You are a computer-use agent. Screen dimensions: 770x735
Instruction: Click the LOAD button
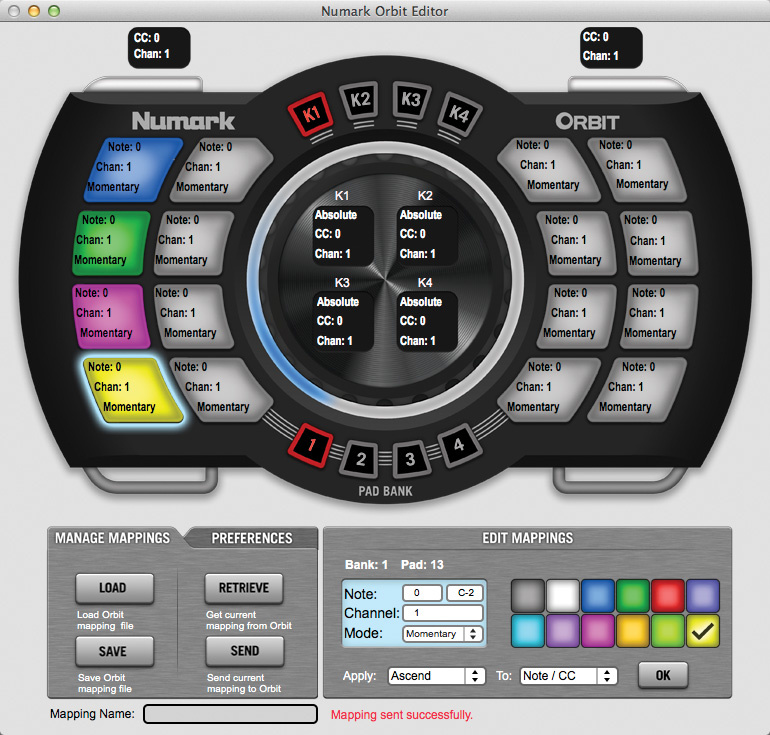pos(114,588)
